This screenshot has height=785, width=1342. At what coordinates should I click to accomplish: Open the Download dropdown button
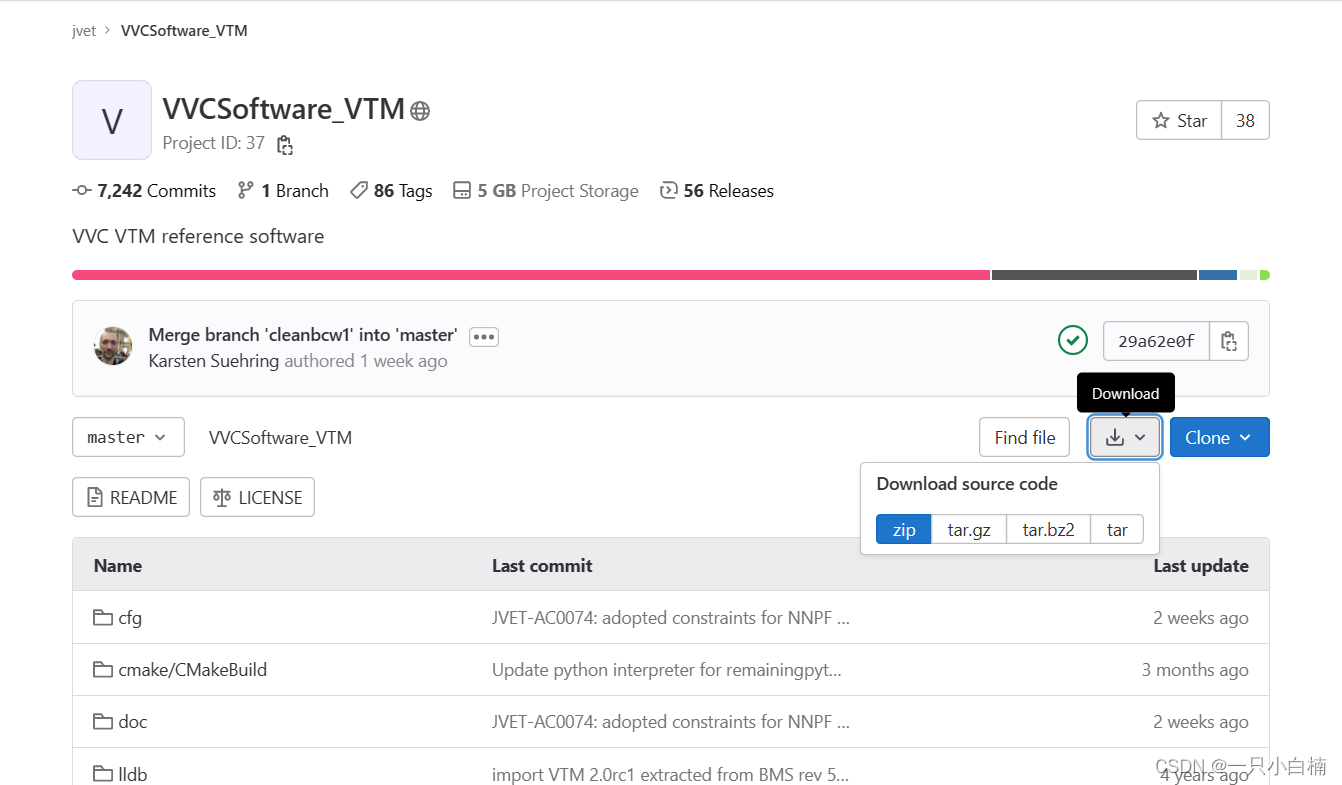[1125, 437]
